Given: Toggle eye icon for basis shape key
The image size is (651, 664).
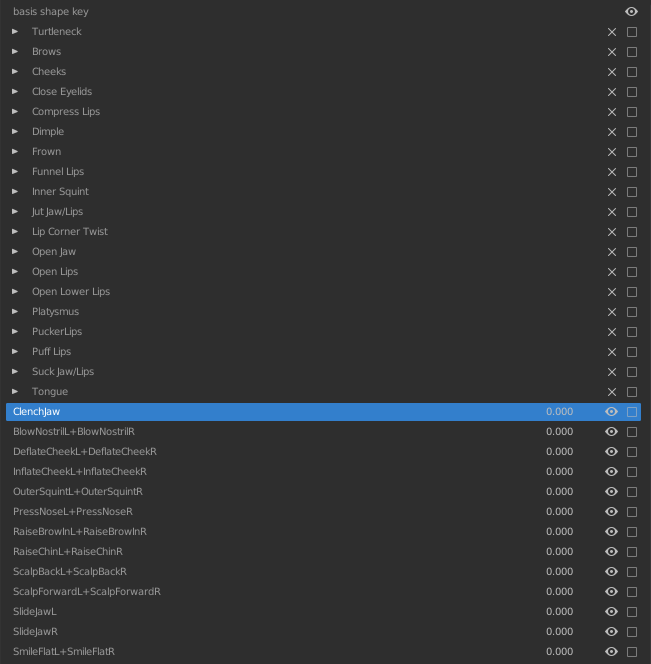Looking at the screenshot, I should point(631,11).
